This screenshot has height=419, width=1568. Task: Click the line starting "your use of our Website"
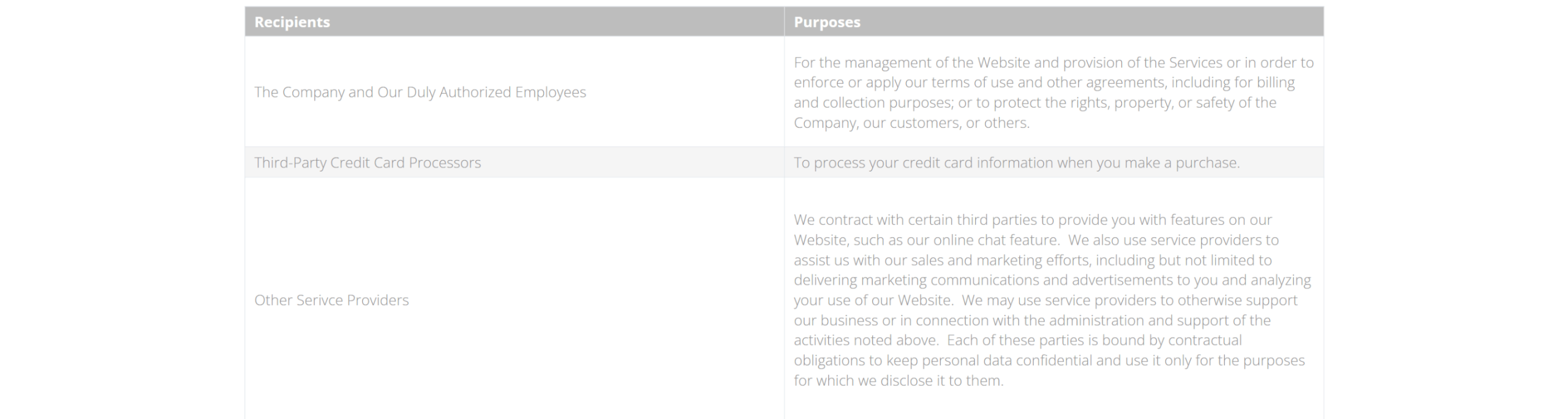pos(1045,300)
